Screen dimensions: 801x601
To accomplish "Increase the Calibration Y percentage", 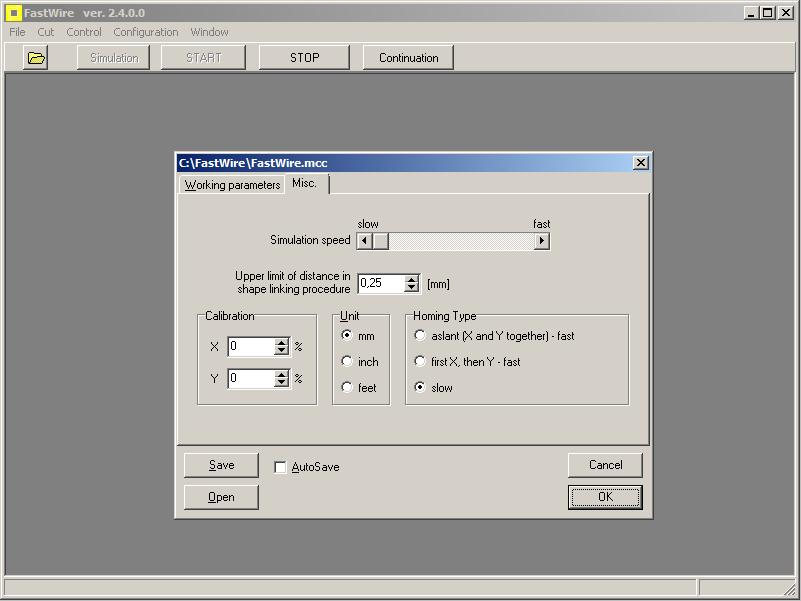I will [x=282, y=374].
